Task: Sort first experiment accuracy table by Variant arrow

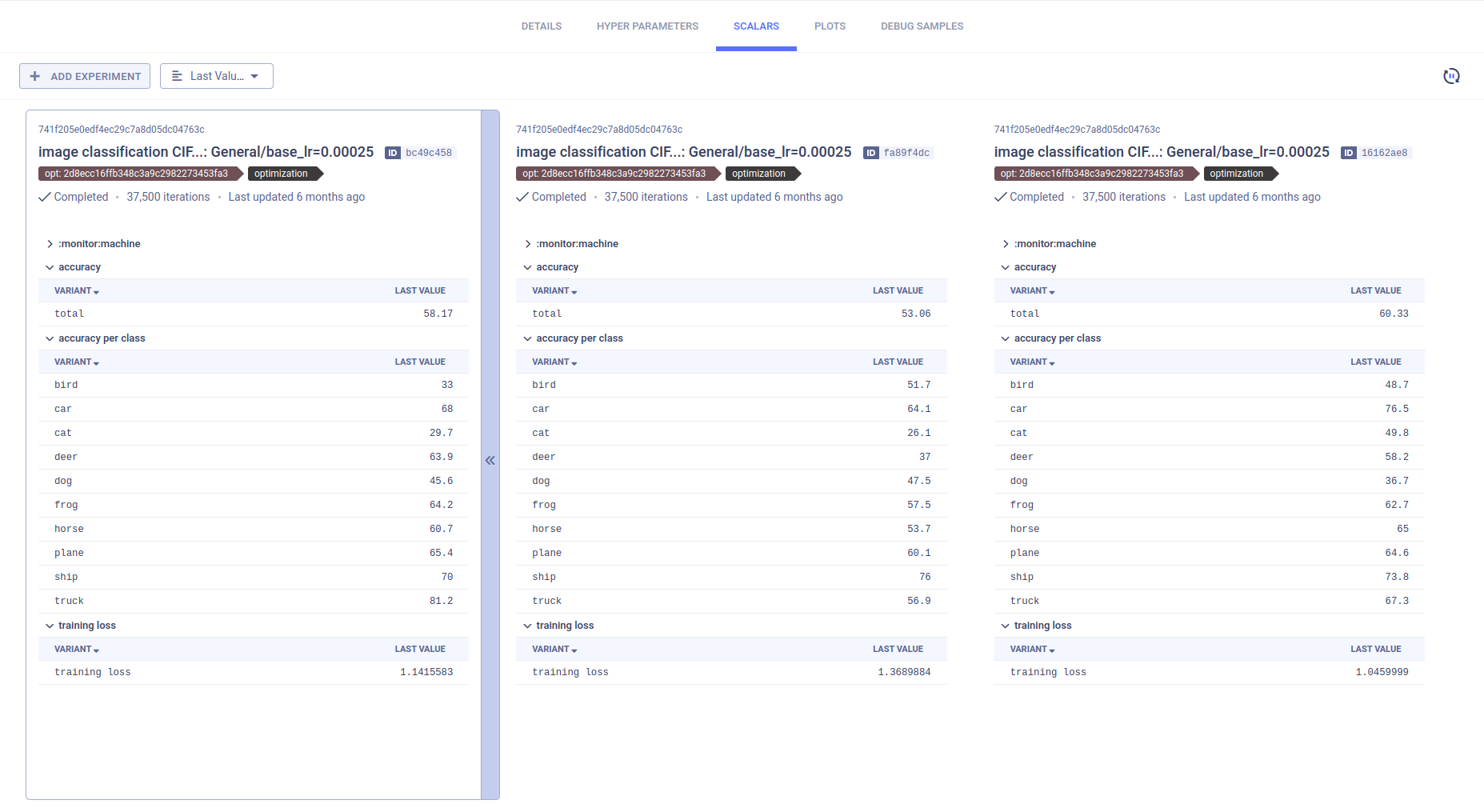Action: point(96,292)
